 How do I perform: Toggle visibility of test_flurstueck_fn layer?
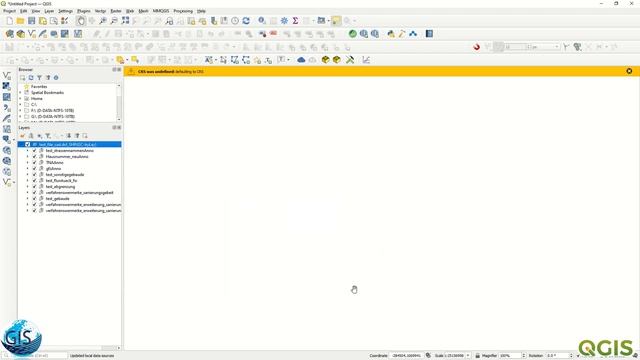(x=34, y=180)
